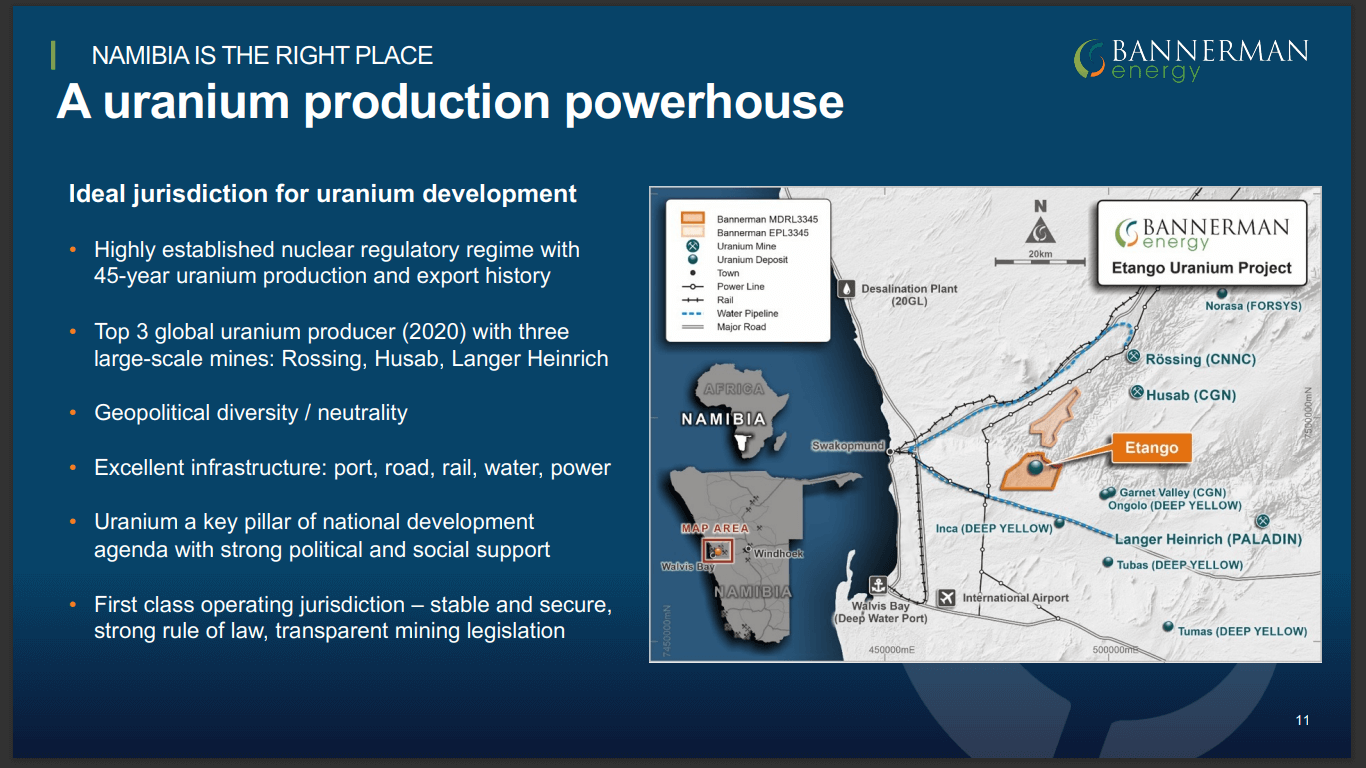Click the Tubas (DEEP YELLOW) deposit marker

1107,563
